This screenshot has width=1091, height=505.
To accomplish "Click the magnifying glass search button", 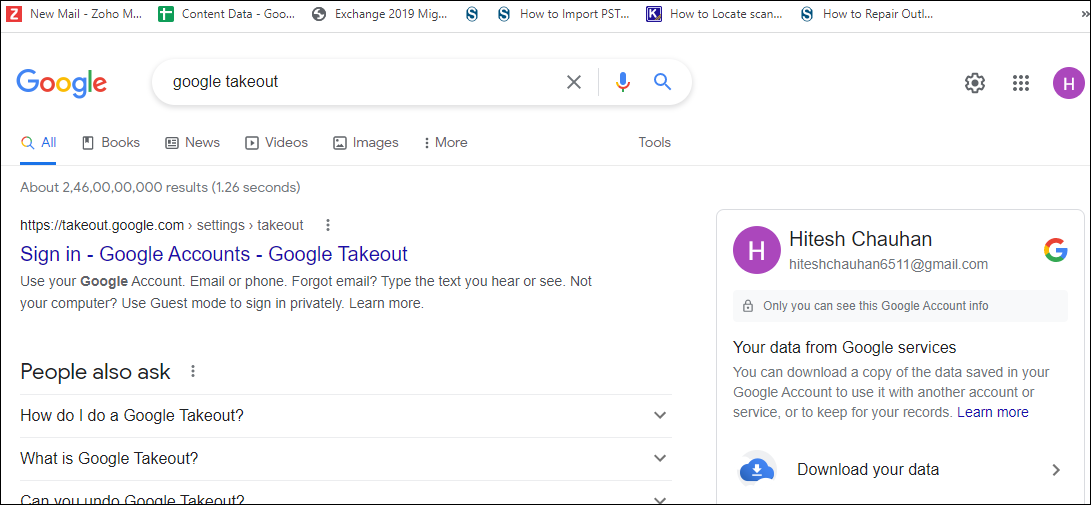I will (662, 82).
